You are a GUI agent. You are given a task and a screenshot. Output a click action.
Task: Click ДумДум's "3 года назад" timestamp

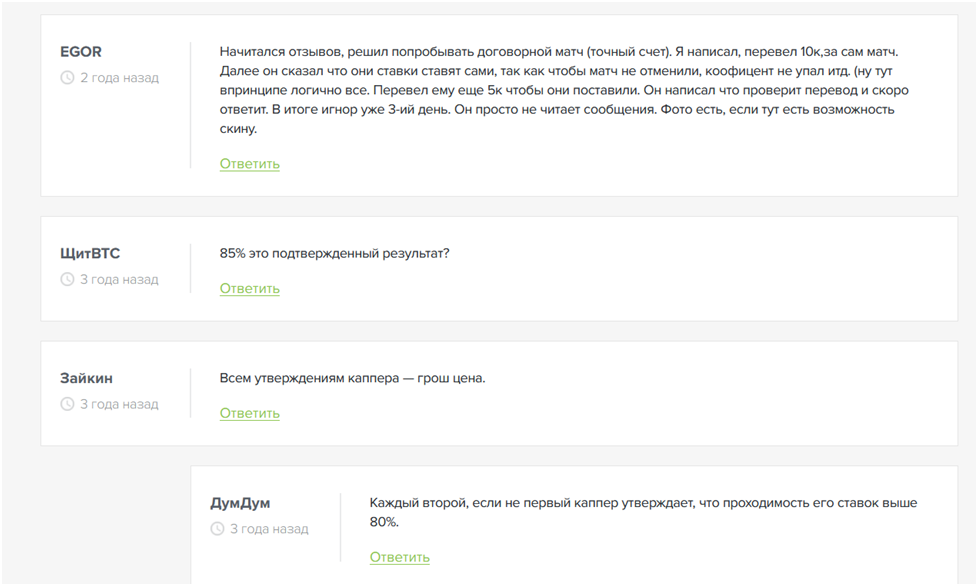(269, 529)
